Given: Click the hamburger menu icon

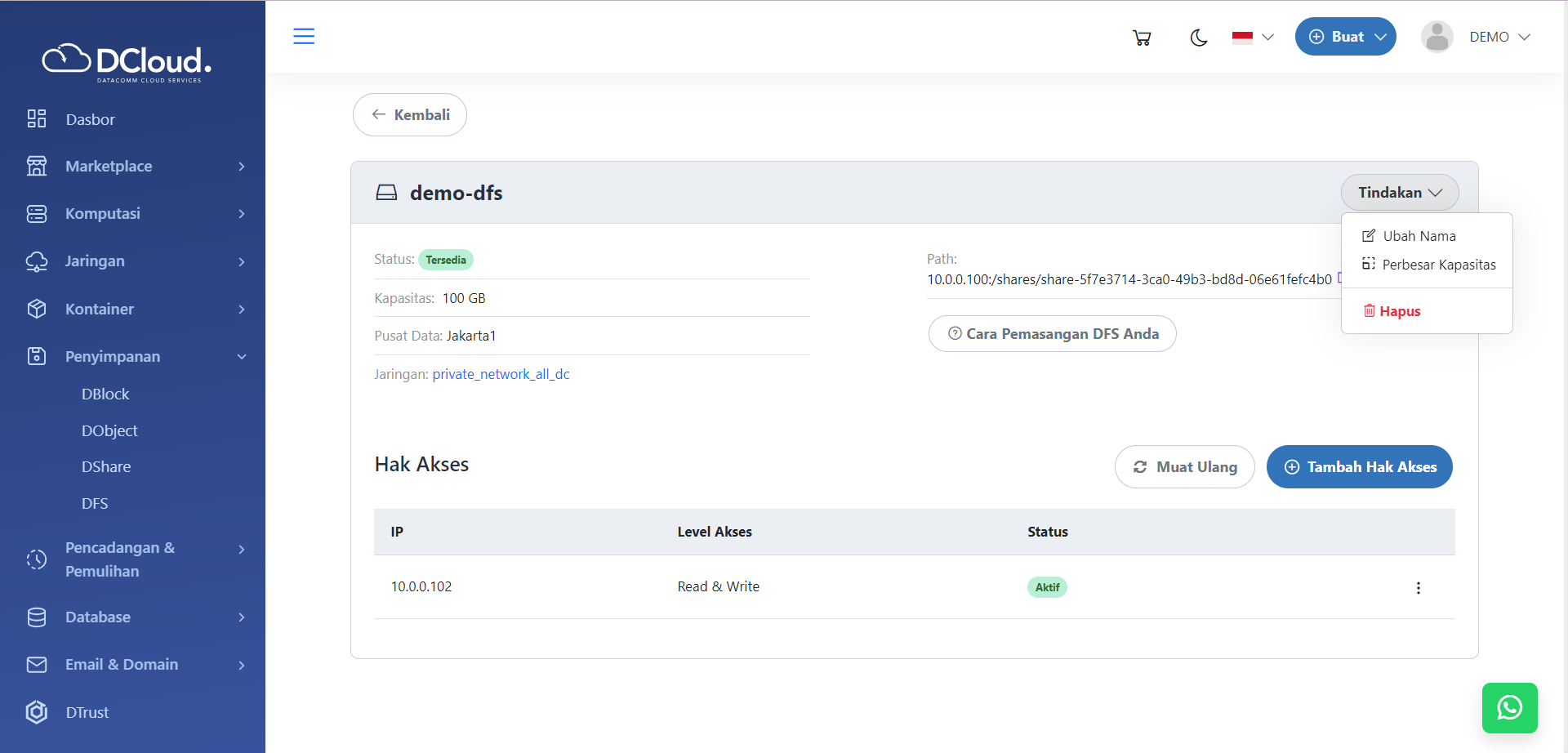Looking at the screenshot, I should (x=304, y=36).
